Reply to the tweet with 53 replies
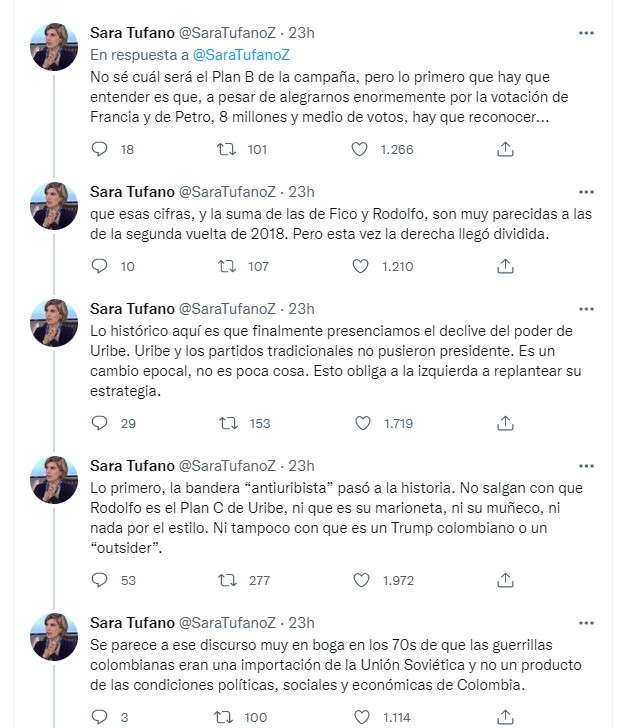This screenshot has height=728, width=624. (x=99, y=579)
